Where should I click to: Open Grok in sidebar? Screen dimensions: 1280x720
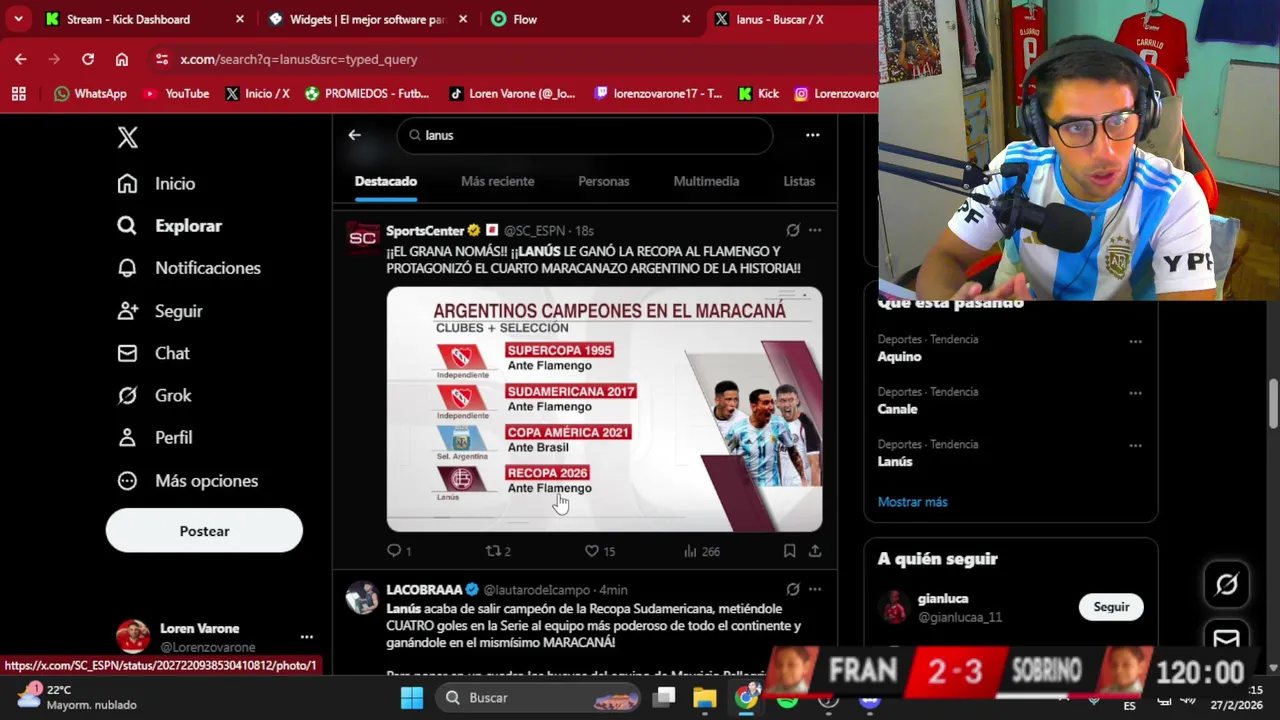[154, 395]
